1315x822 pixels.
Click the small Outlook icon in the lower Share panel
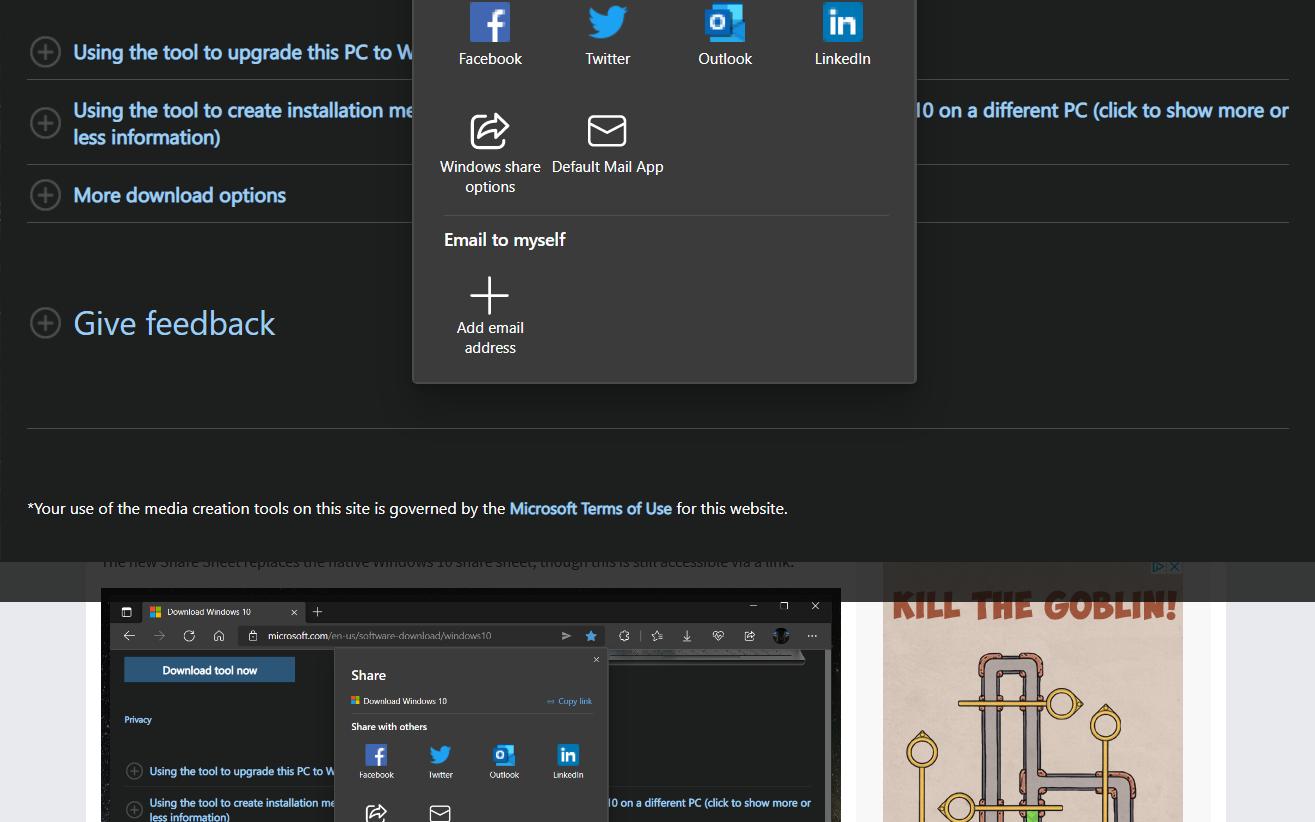click(x=504, y=755)
